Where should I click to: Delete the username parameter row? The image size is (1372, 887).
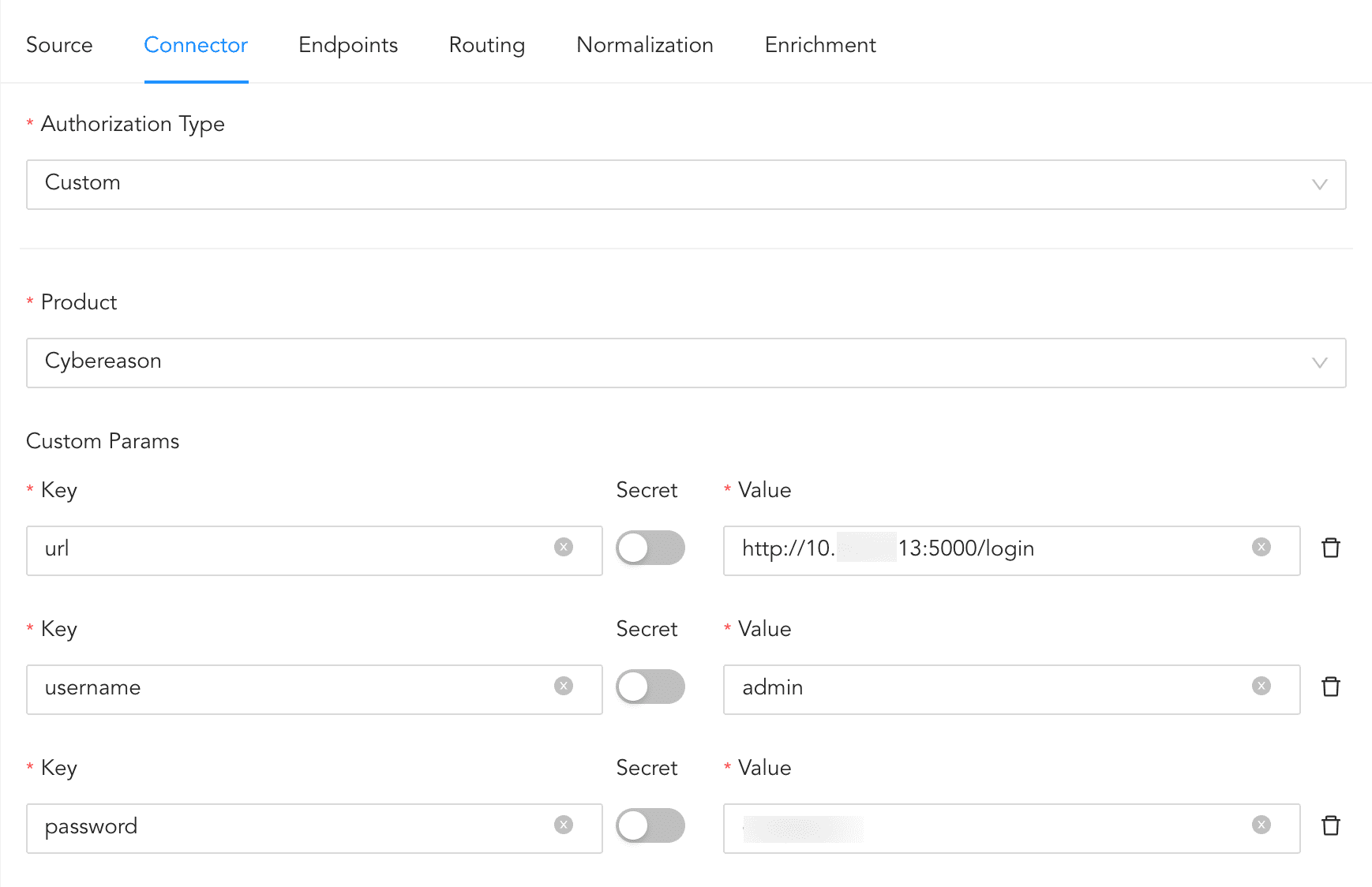click(x=1330, y=687)
